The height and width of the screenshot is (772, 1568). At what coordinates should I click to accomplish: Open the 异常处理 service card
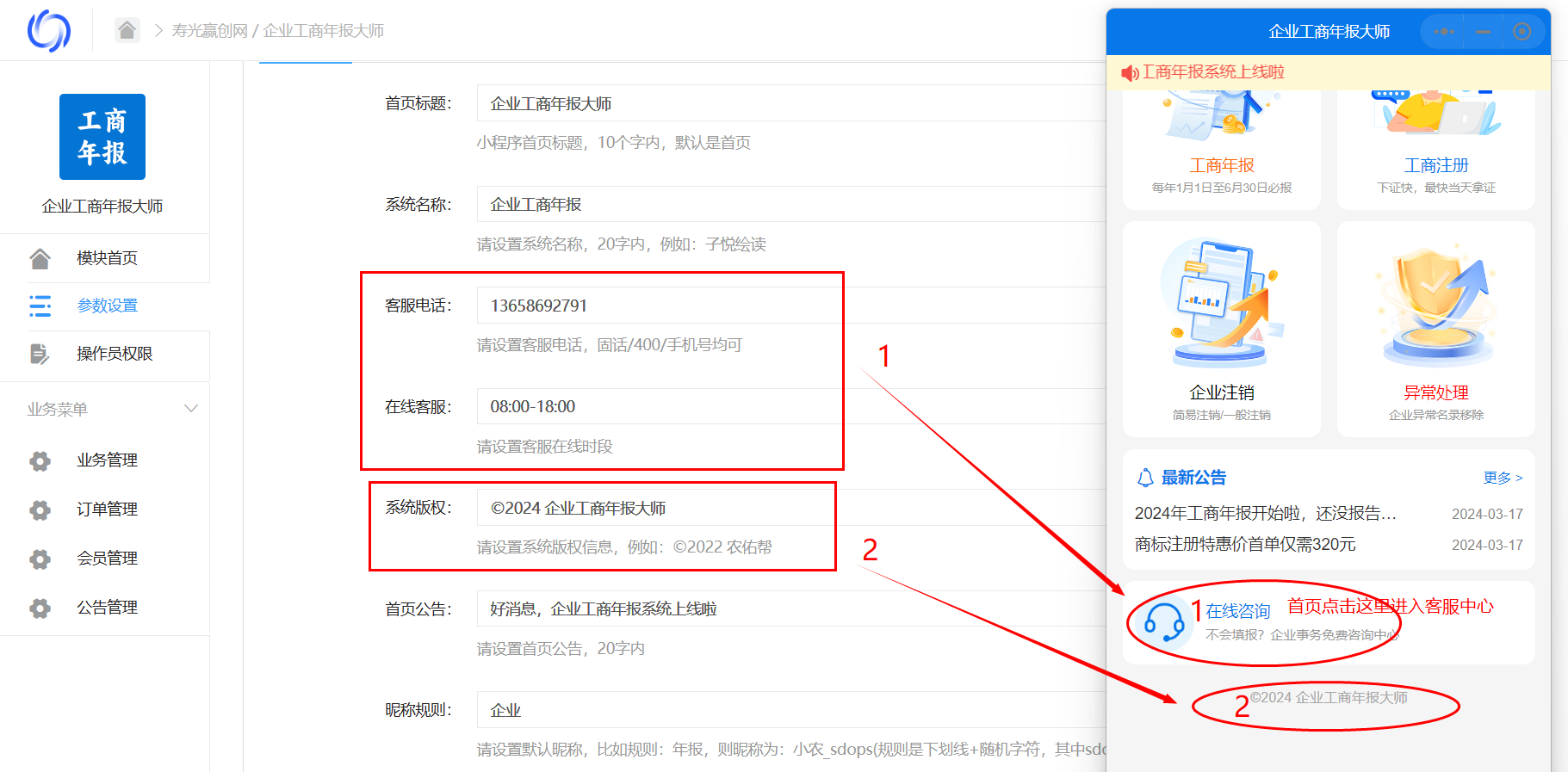coord(1436,329)
